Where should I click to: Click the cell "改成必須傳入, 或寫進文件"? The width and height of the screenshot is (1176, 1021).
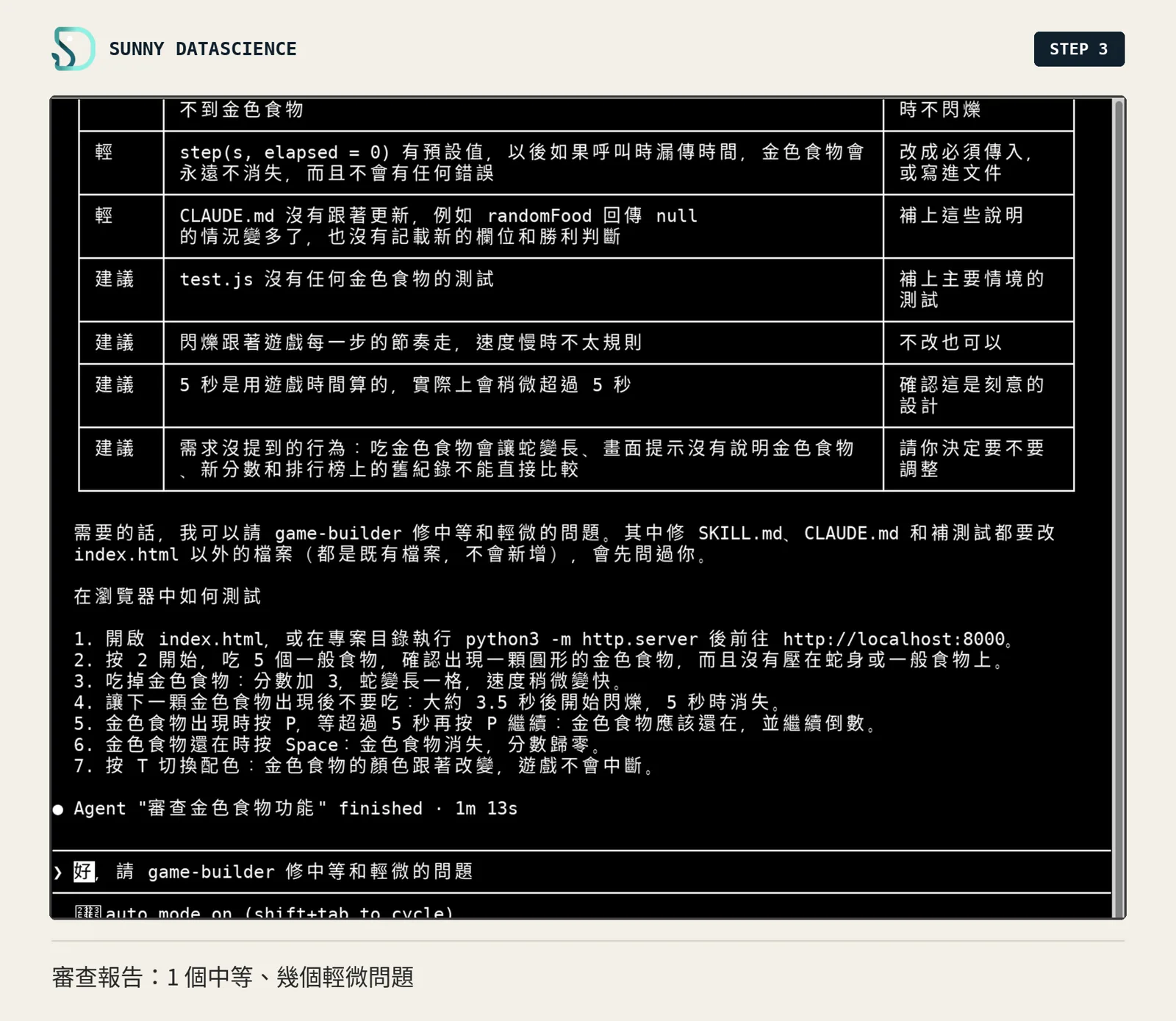tap(978, 162)
